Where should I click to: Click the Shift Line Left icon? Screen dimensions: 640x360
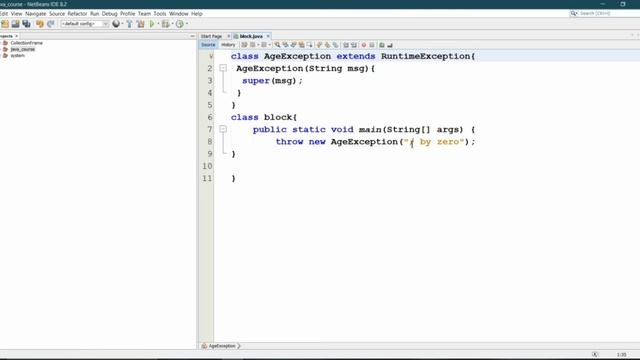[x=346, y=45]
